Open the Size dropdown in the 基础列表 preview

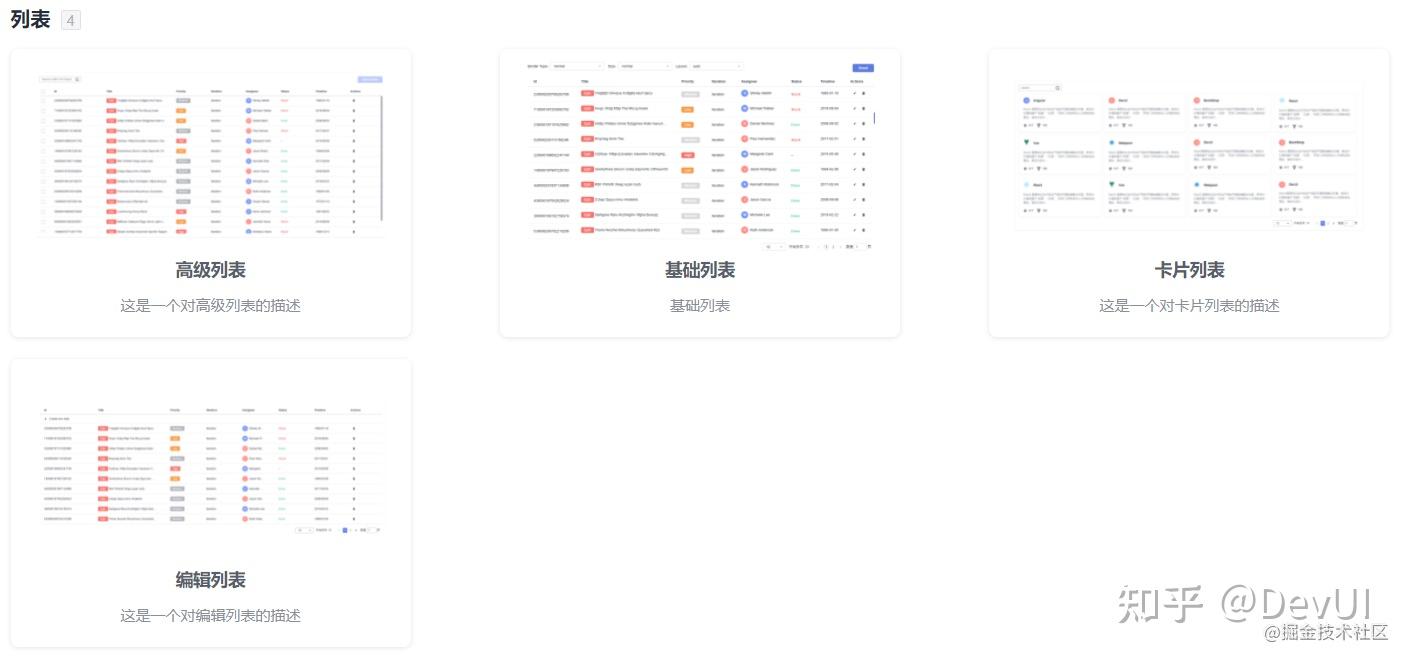tap(645, 66)
